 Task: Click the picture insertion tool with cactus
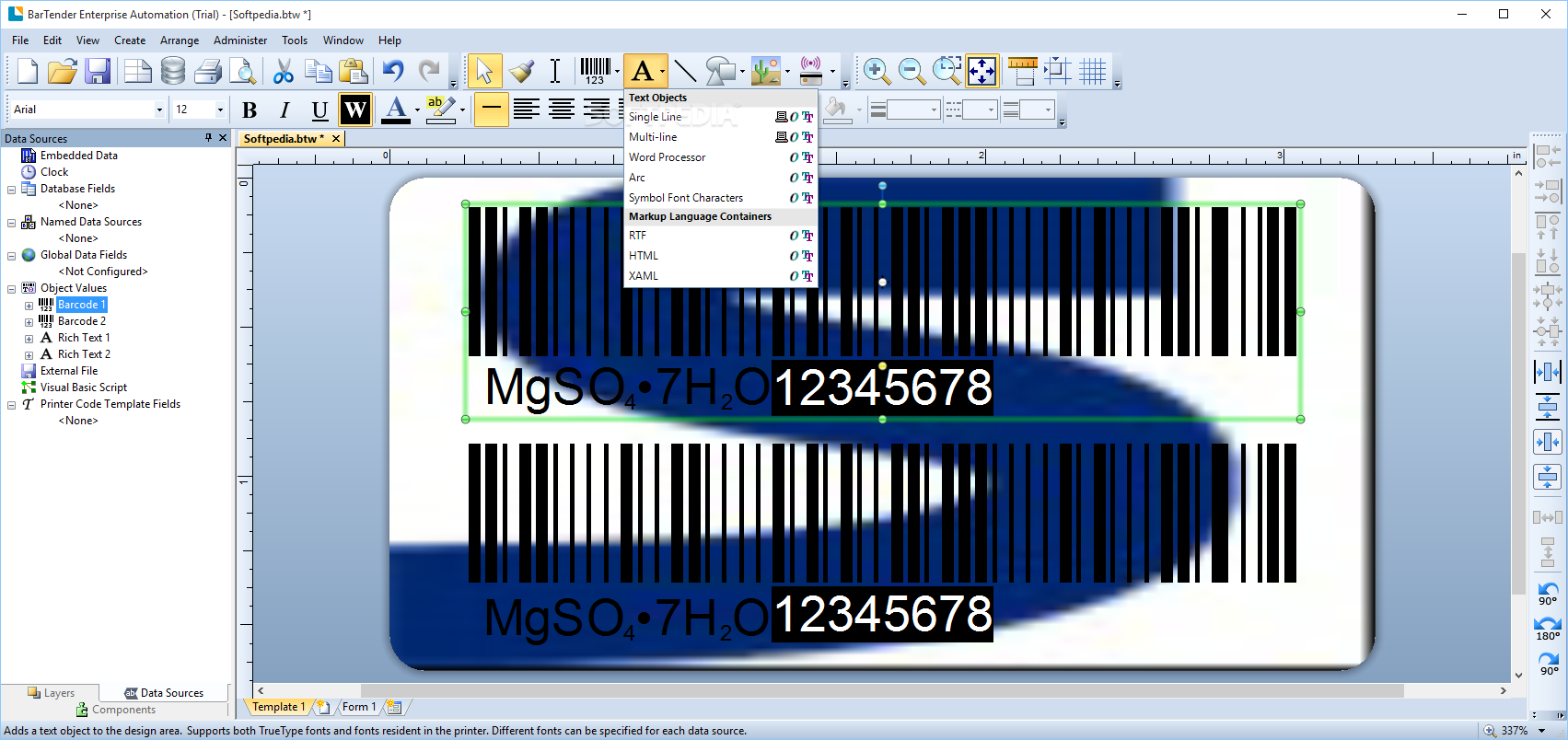click(765, 71)
